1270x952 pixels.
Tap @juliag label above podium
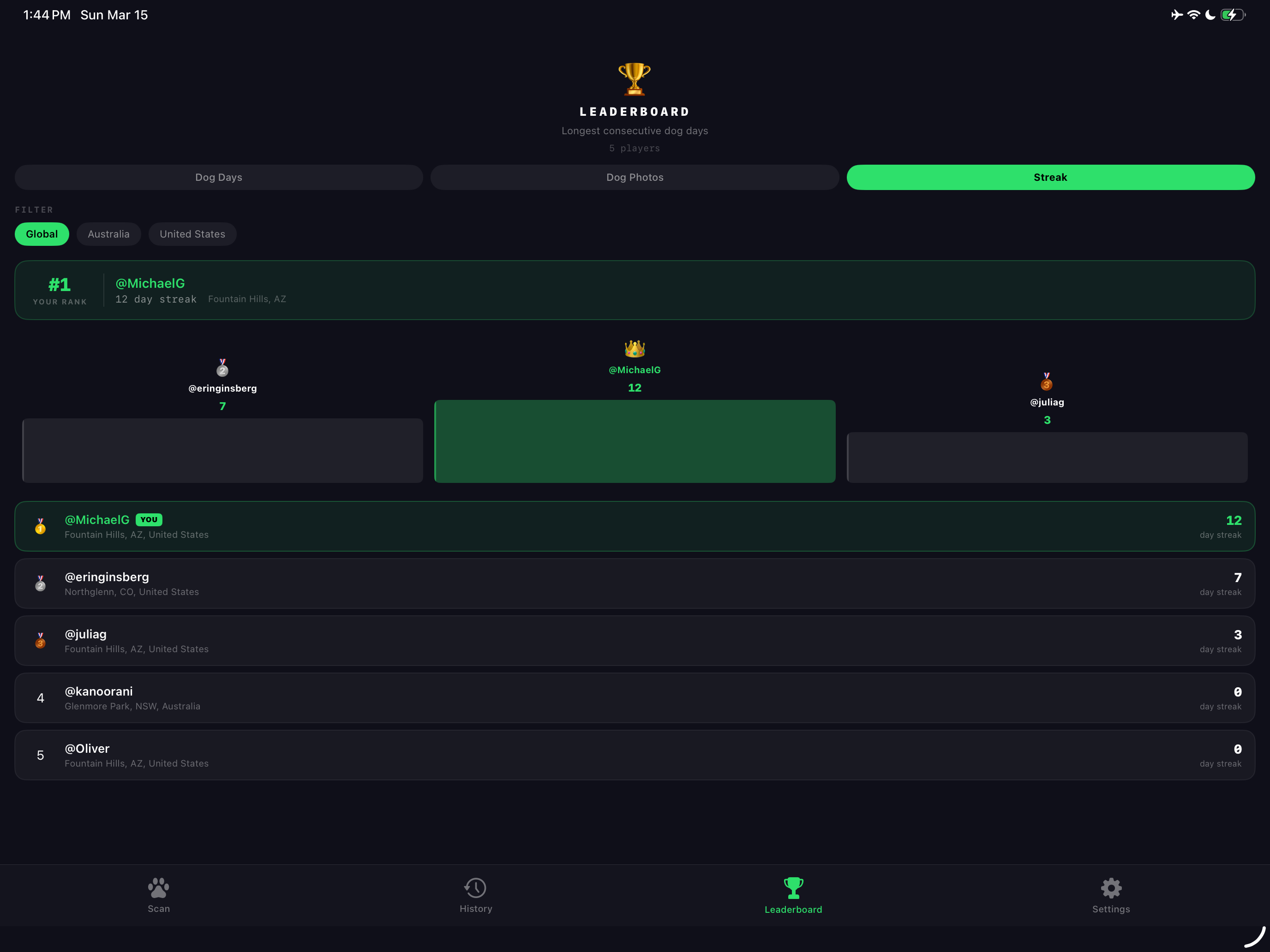(1047, 402)
